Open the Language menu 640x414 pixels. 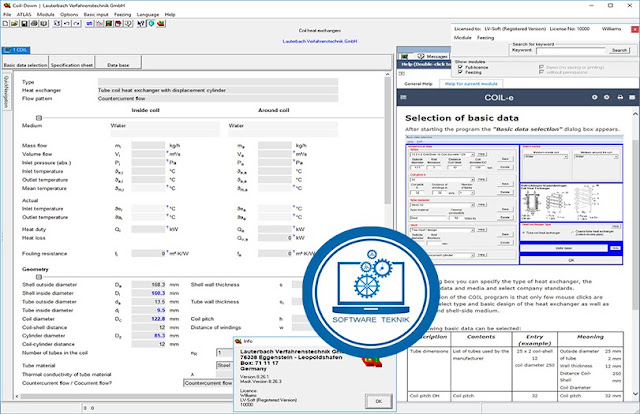click(x=148, y=14)
